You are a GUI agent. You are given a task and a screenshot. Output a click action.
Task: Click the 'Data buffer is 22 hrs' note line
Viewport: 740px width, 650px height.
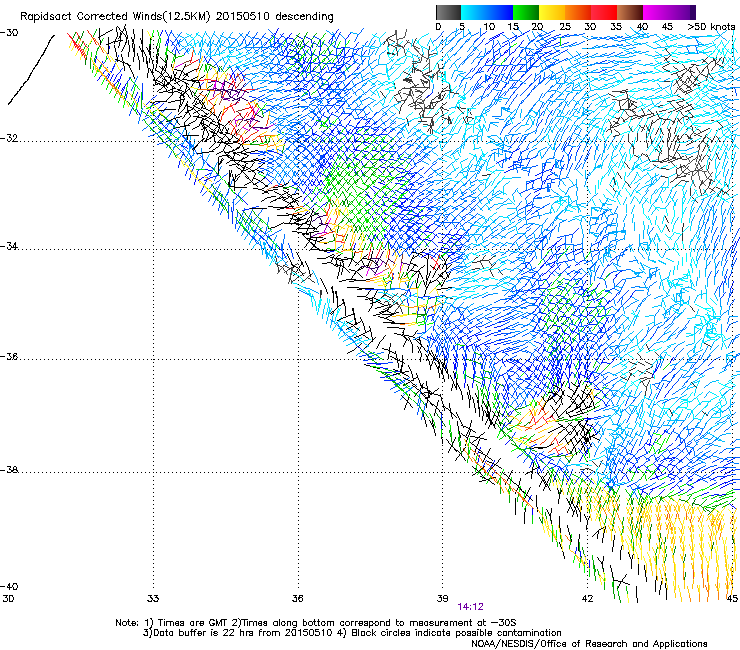tap(352, 633)
